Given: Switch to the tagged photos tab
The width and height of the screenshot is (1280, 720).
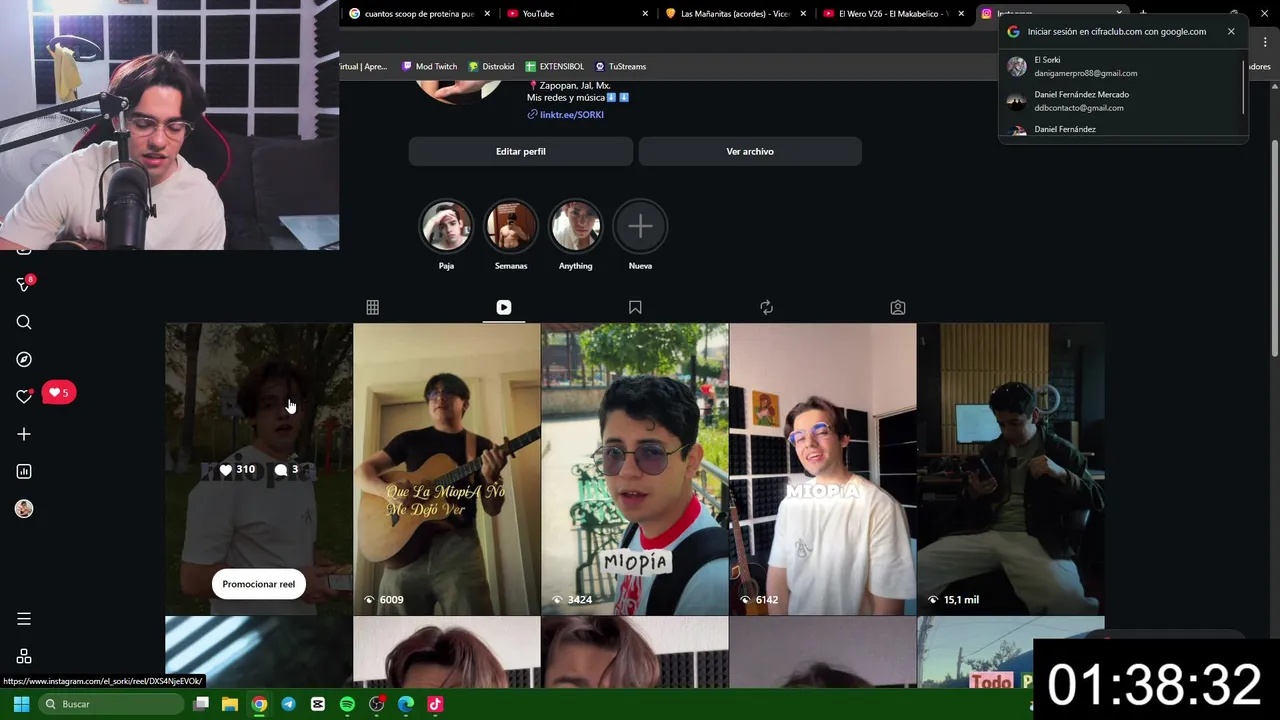Looking at the screenshot, I should tap(898, 307).
